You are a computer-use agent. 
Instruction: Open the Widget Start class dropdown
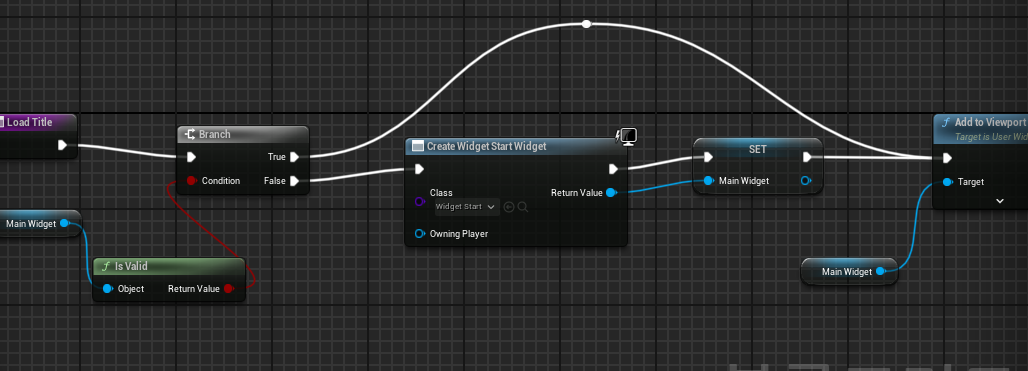pyautogui.click(x=466, y=206)
